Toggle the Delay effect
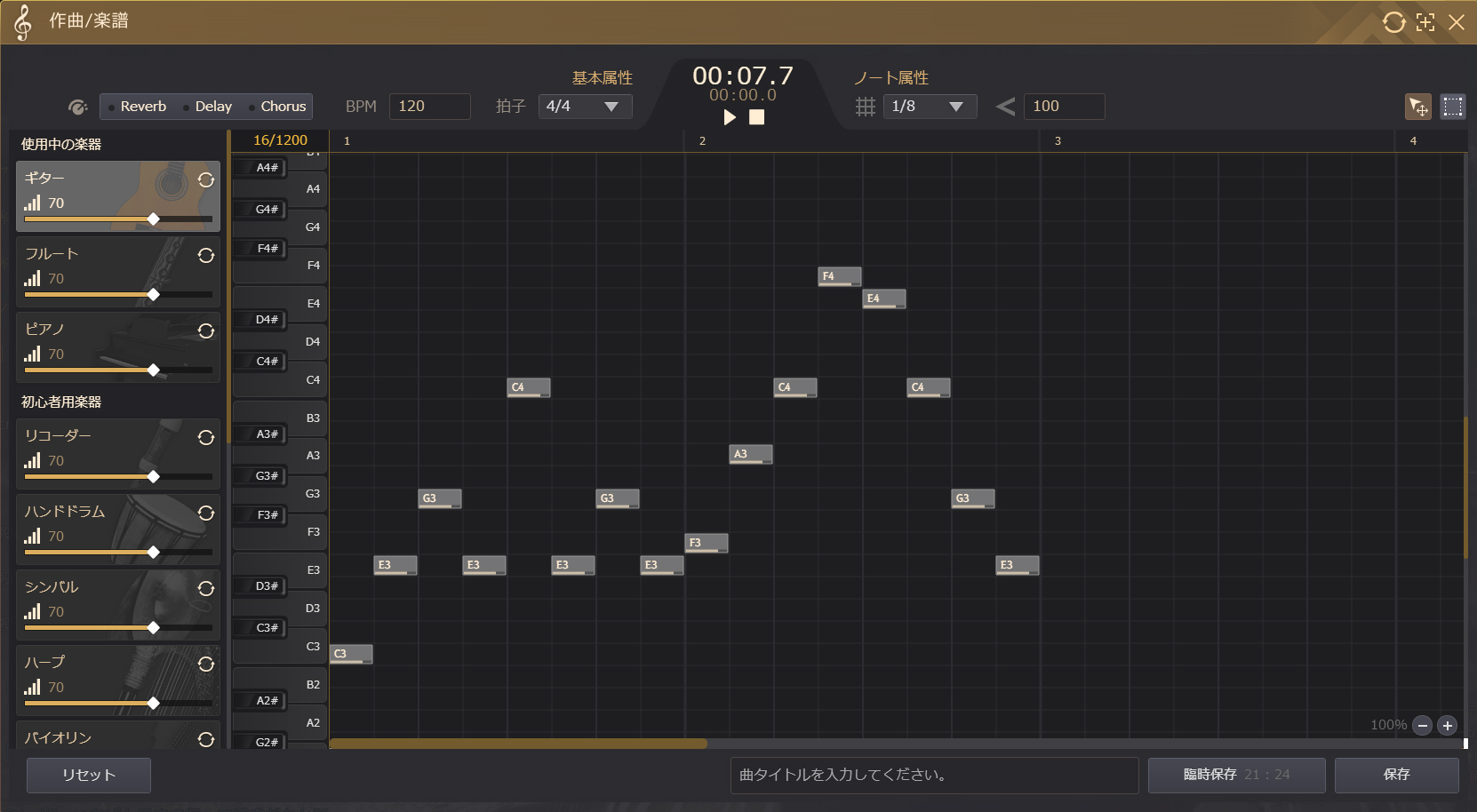The width and height of the screenshot is (1477, 812). tap(208, 107)
